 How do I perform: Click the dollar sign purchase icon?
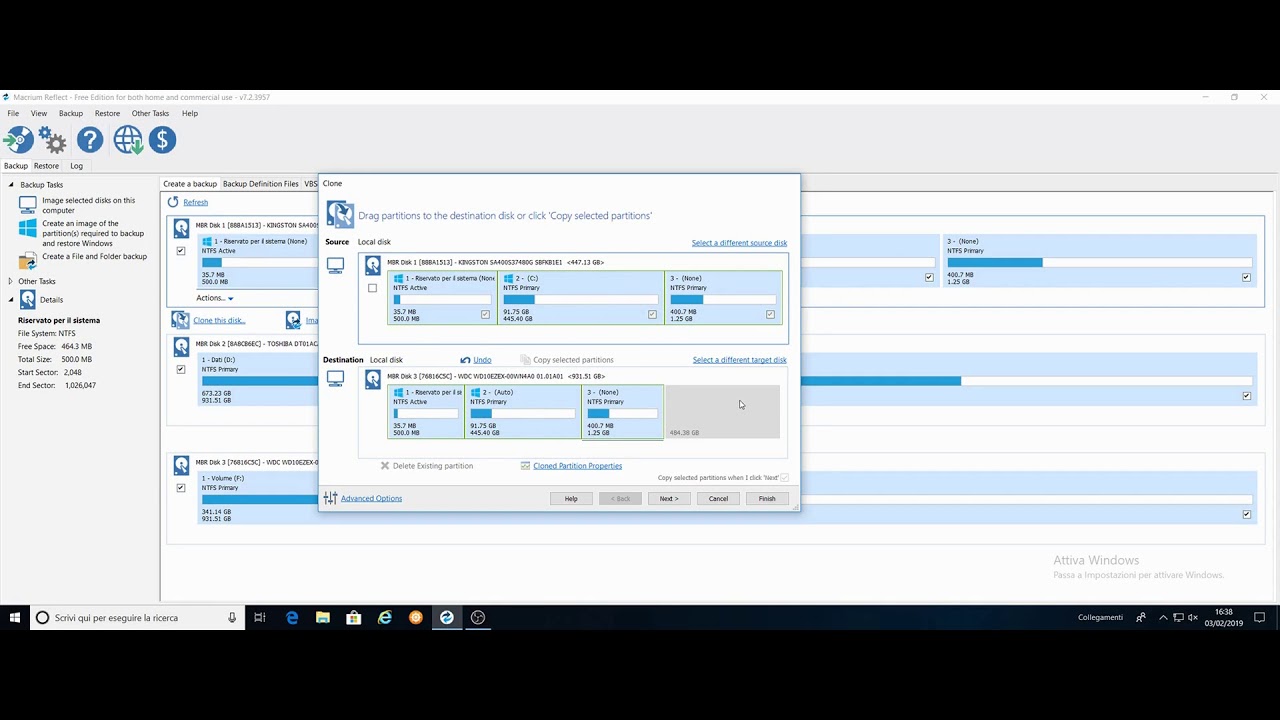click(x=162, y=140)
